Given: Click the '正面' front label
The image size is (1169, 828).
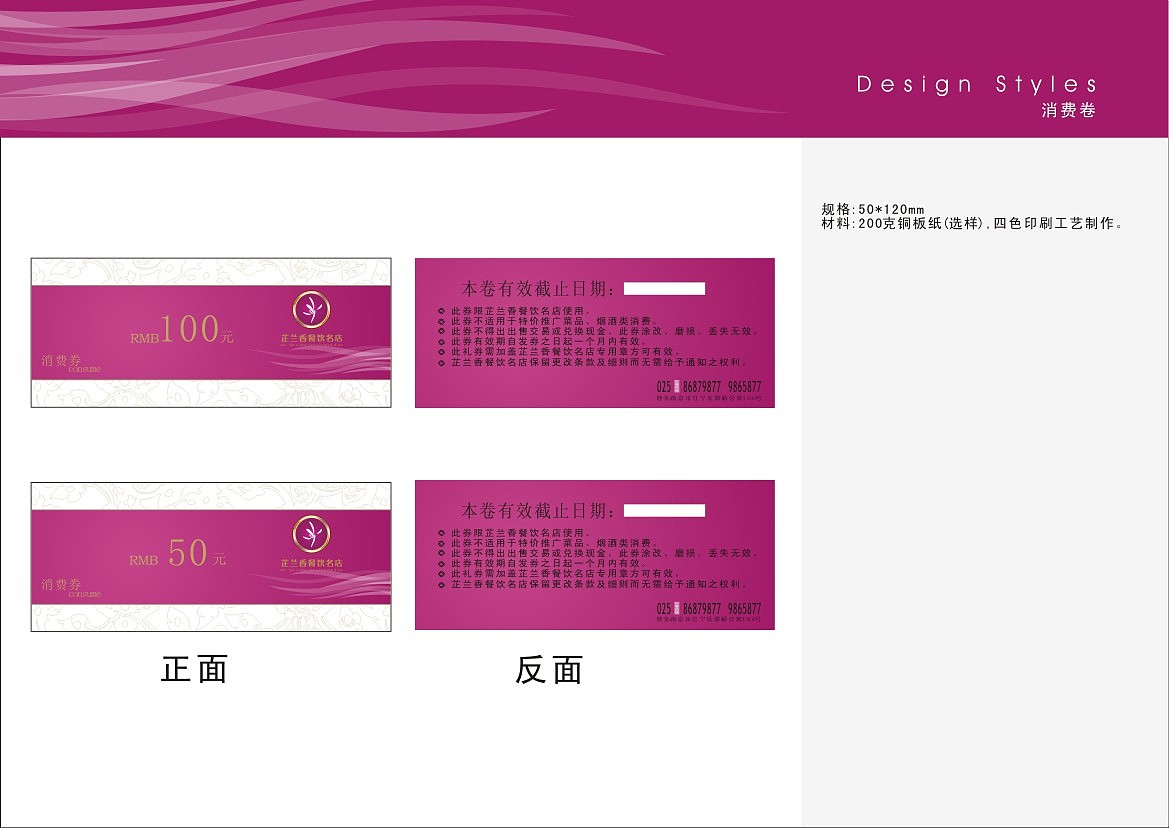Looking at the screenshot, I should [195, 669].
